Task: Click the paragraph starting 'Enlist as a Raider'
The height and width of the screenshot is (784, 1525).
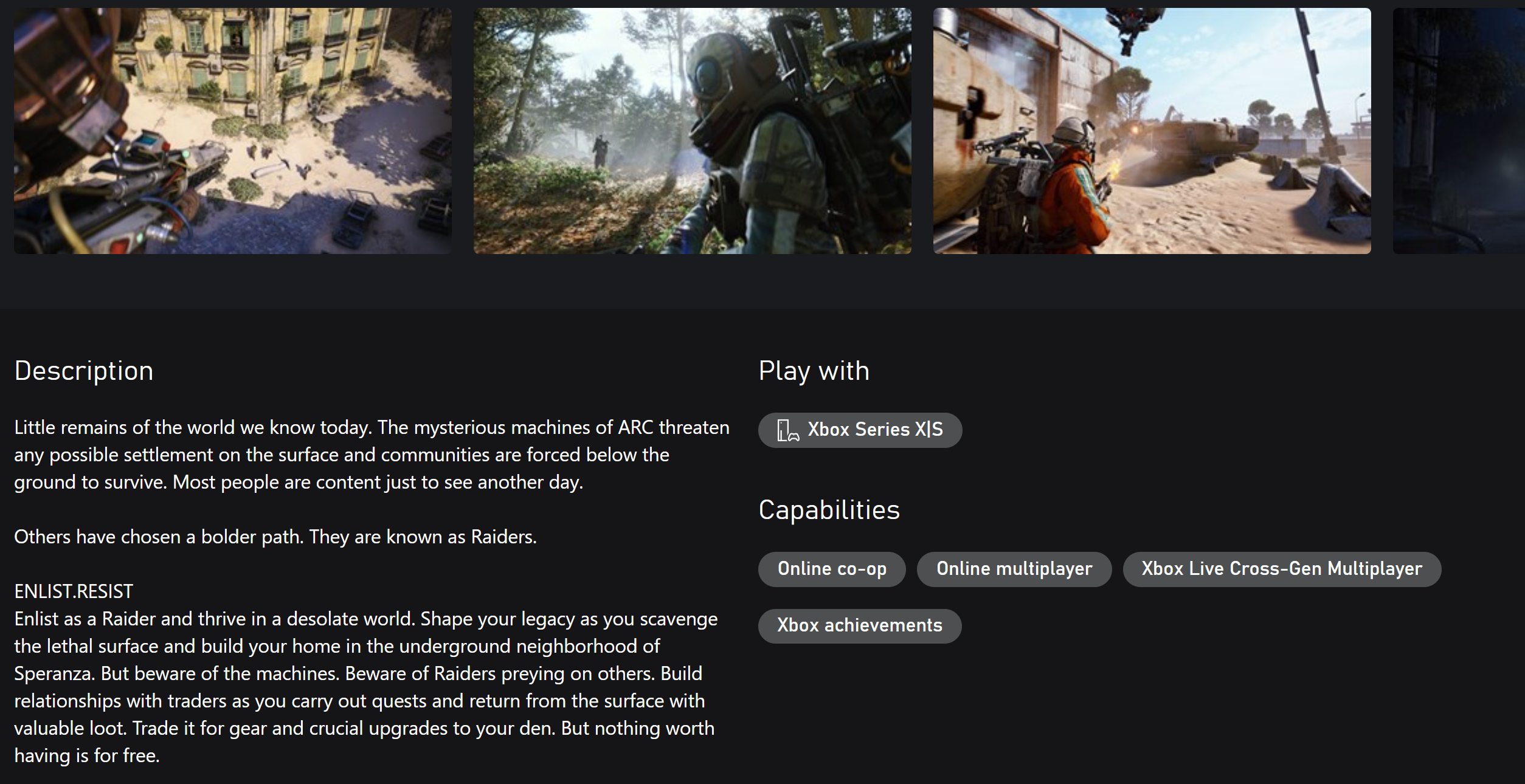Action: pos(365,687)
